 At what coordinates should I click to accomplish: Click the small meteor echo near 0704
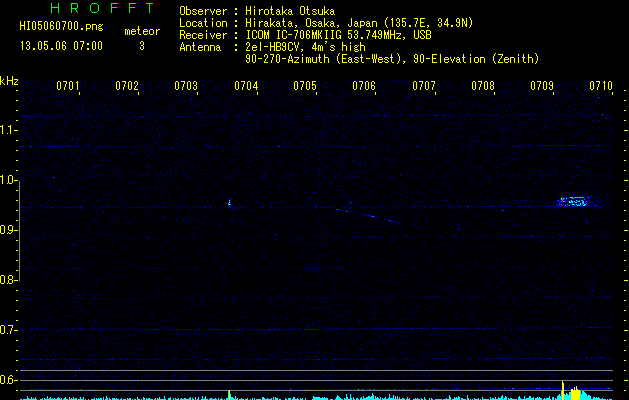[x=229, y=203]
